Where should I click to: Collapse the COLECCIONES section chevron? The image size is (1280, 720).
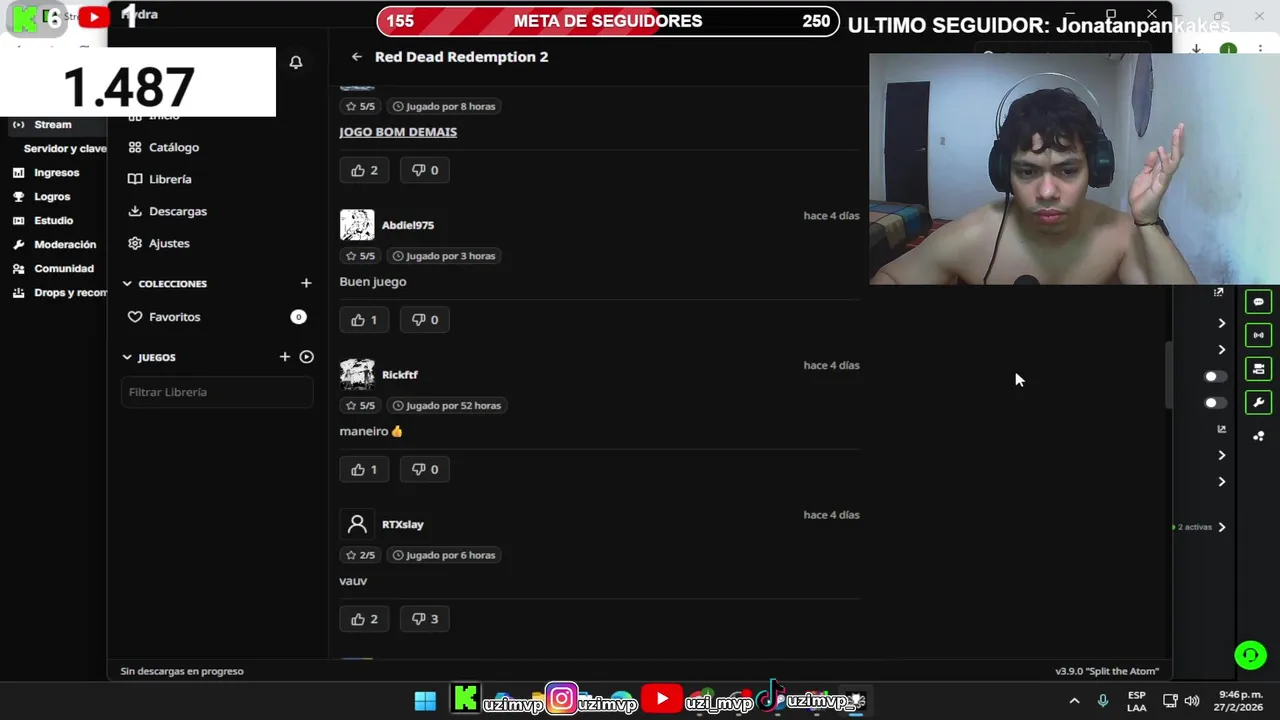click(127, 284)
